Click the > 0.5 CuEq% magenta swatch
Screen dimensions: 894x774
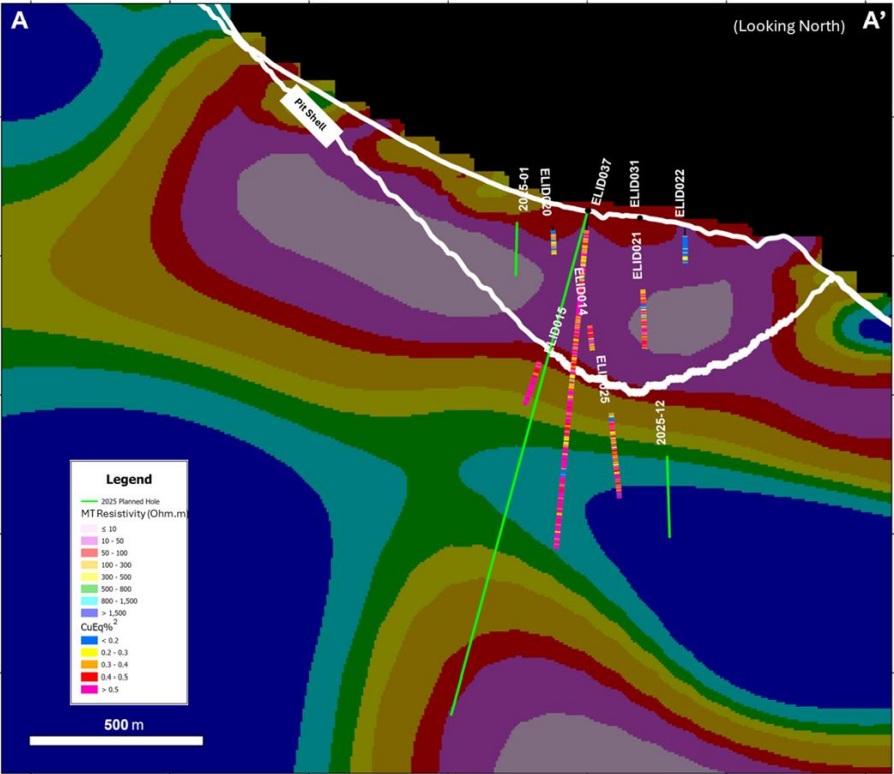point(90,690)
